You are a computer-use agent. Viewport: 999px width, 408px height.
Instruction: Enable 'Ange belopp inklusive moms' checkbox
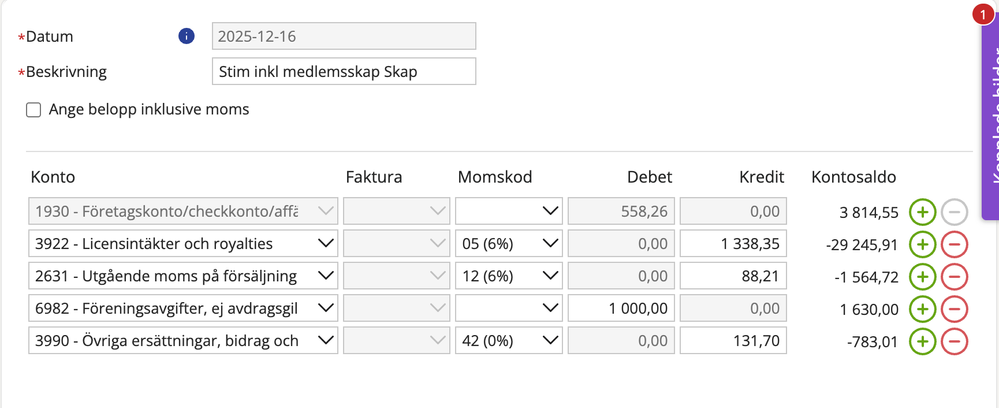tap(34, 110)
